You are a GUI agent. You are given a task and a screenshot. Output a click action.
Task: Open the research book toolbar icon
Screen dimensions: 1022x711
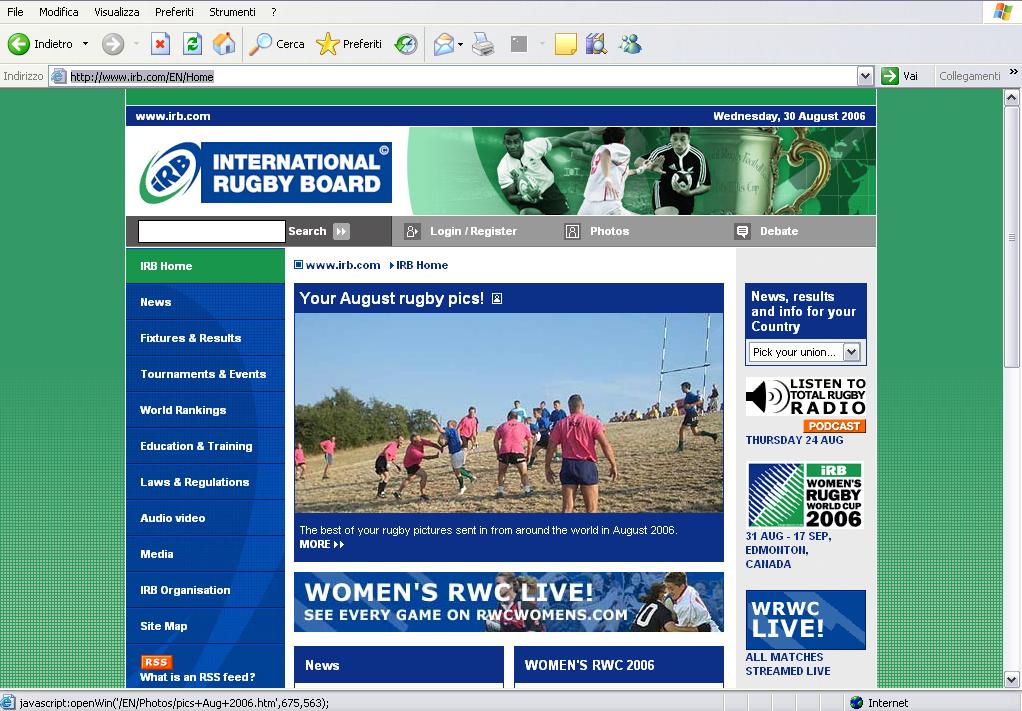pos(596,44)
